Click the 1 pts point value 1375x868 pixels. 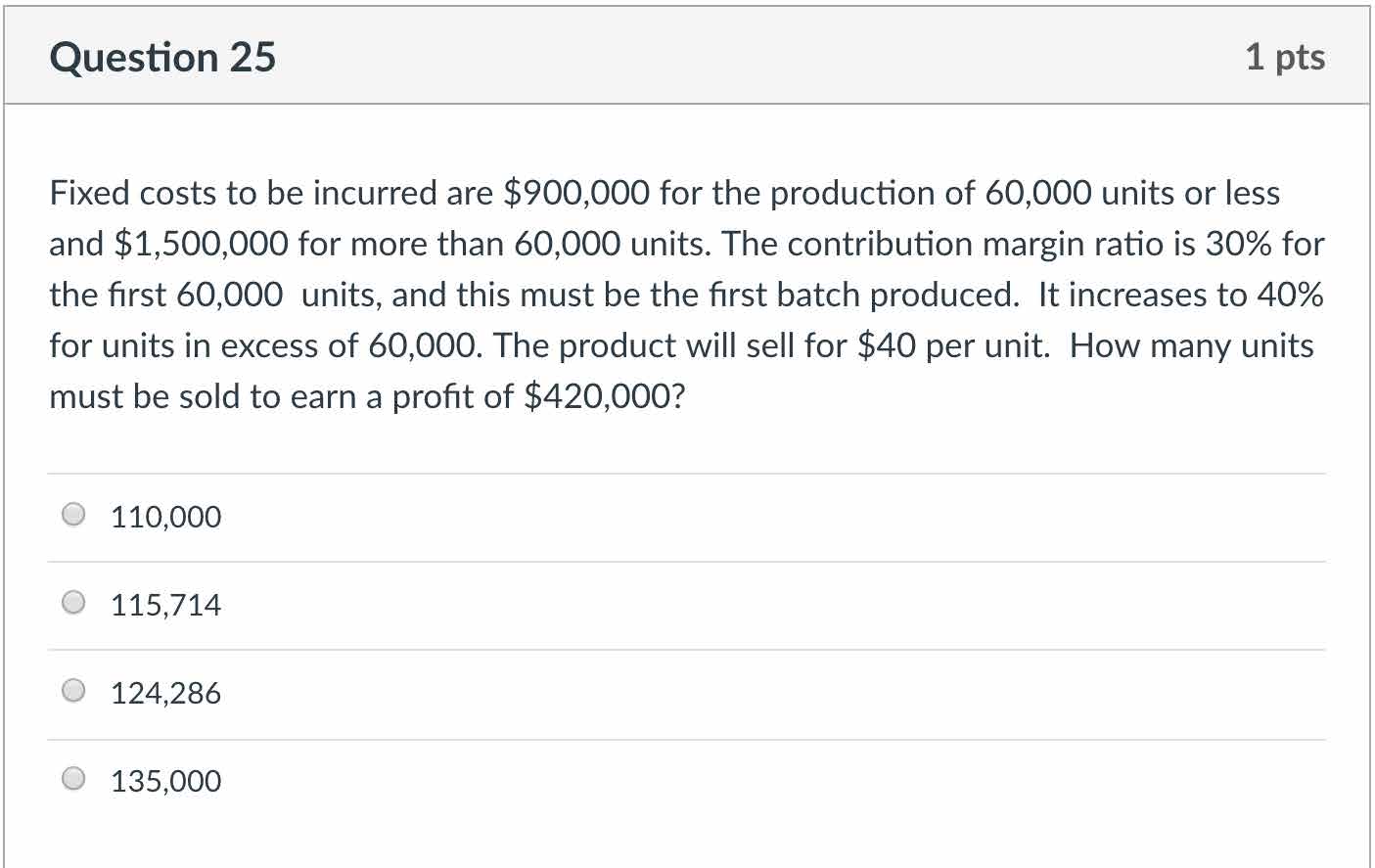1285,57
